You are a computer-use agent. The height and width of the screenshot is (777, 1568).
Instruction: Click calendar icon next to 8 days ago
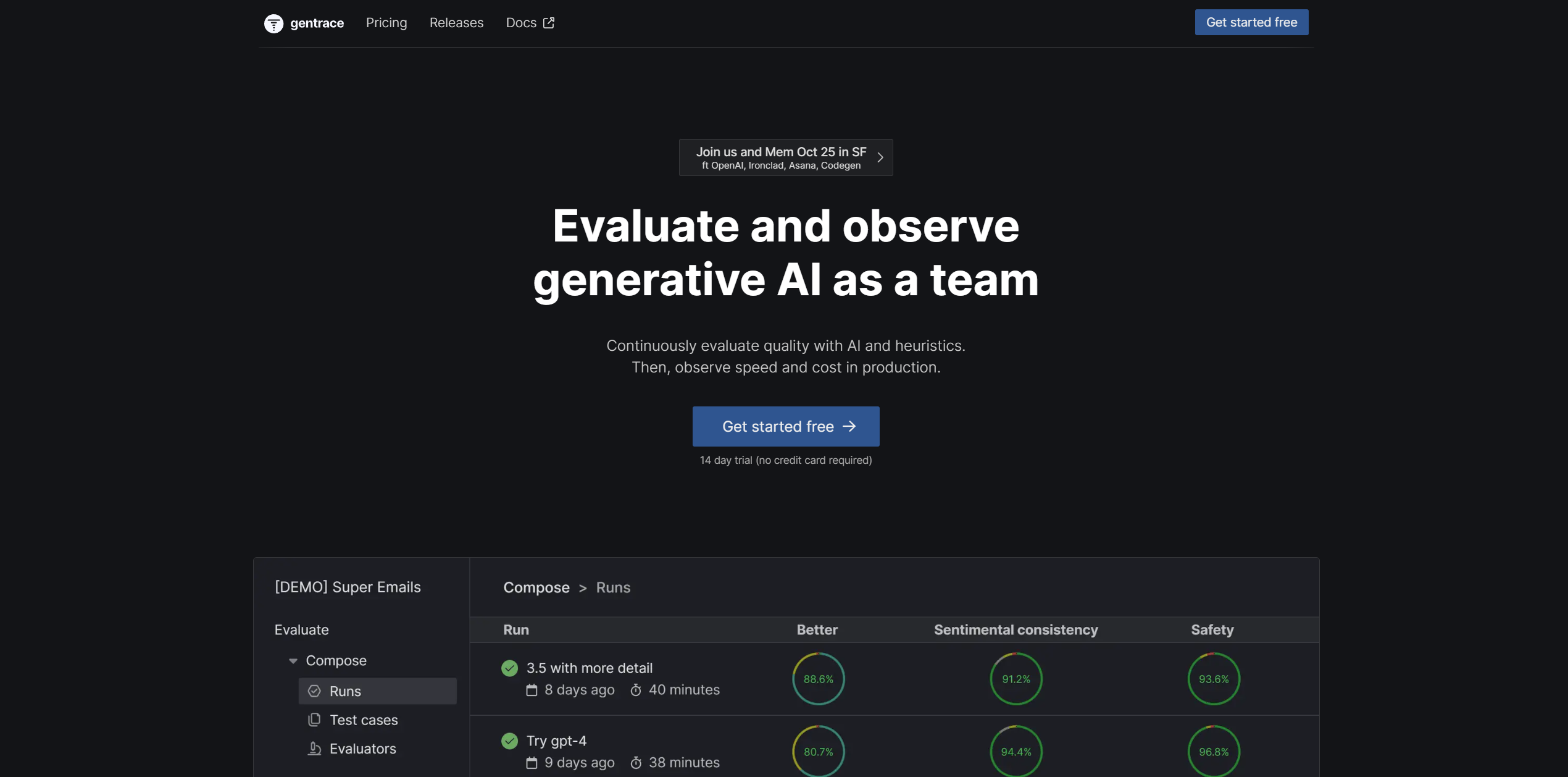532,690
